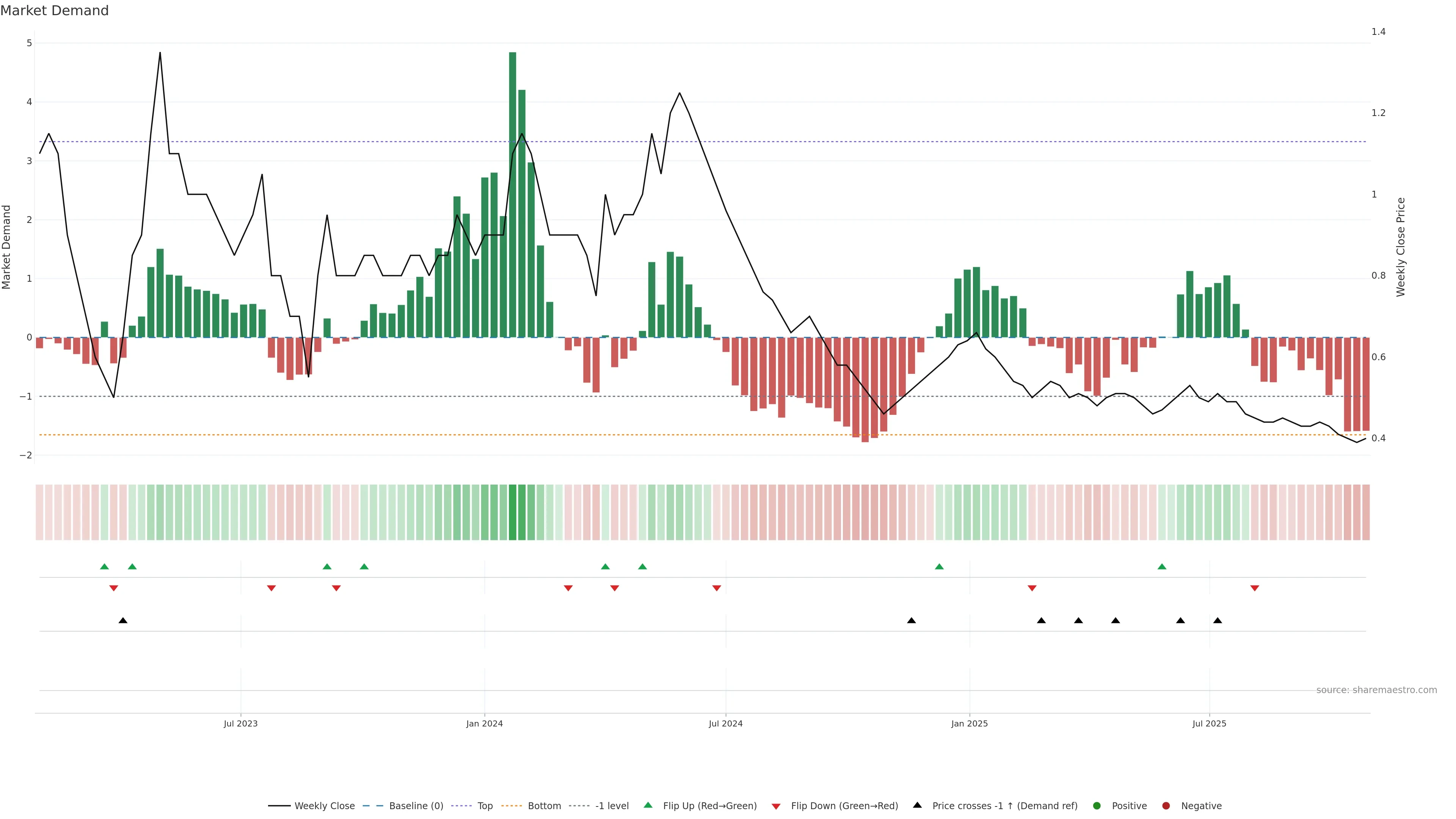Click the -1 level legend item
1456x819 pixels.
pos(612,805)
